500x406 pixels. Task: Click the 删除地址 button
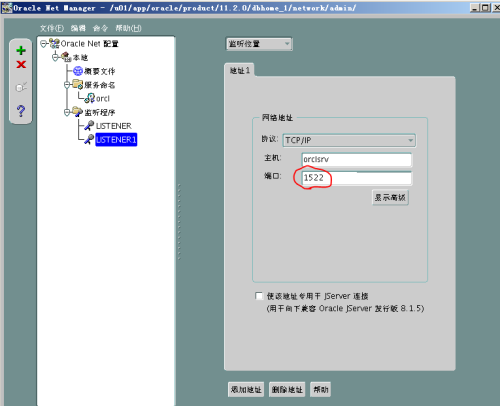[x=287, y=389]
